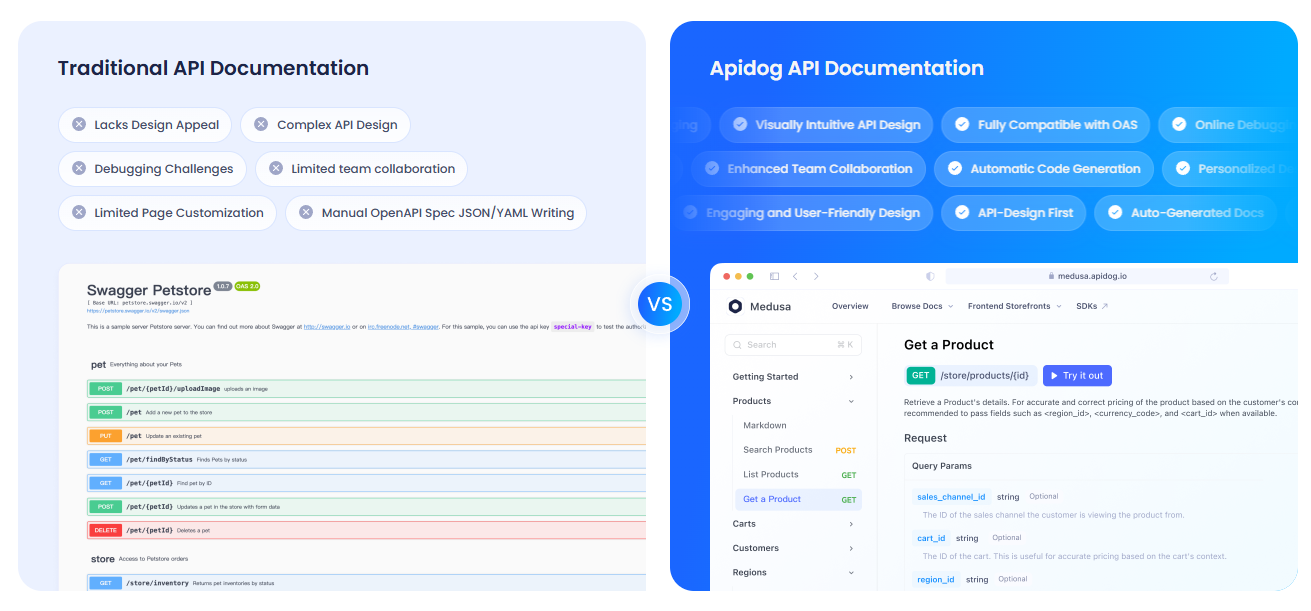The image size is (1311, 611).
Task: Click the X icon beside Limited Page Customization
Action: point(79,213)
